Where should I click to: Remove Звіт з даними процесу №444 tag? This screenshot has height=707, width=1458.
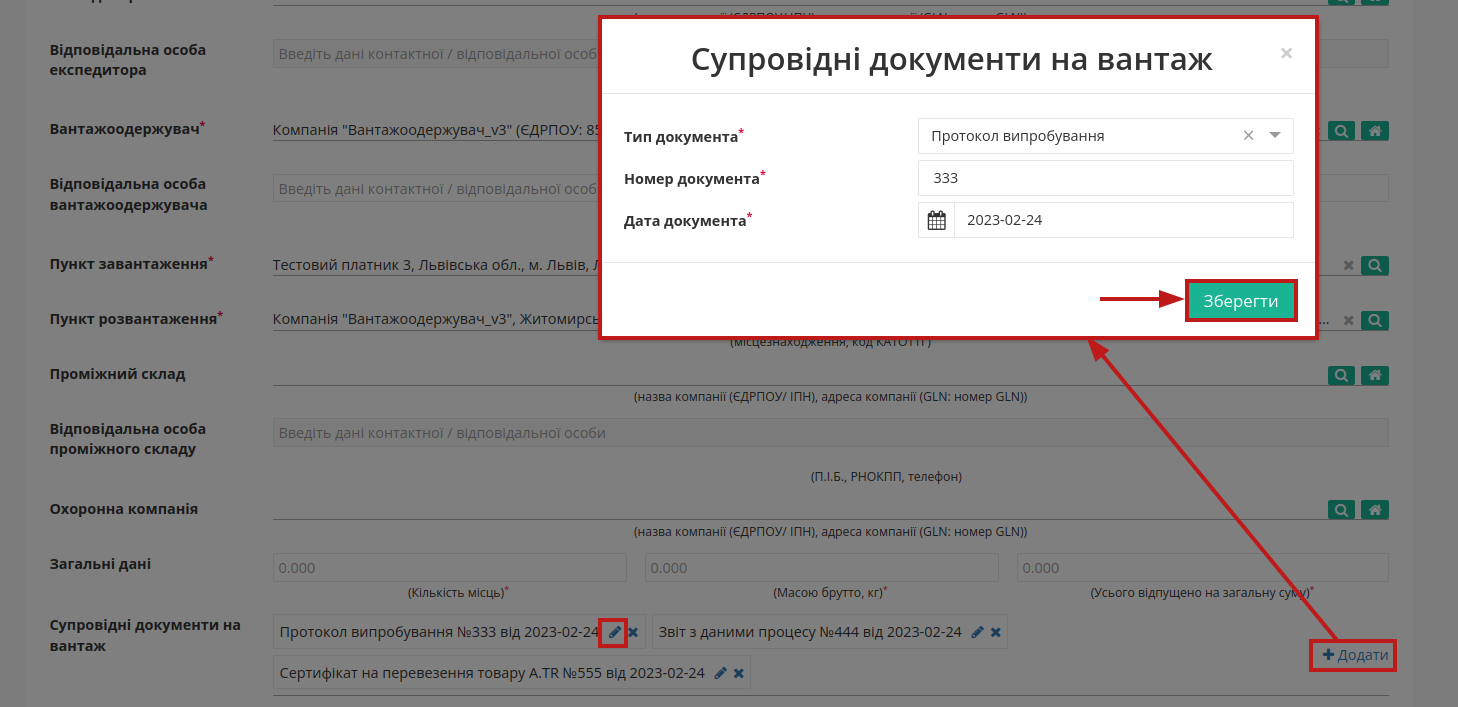pyautogui.click(x=996, y=632)
